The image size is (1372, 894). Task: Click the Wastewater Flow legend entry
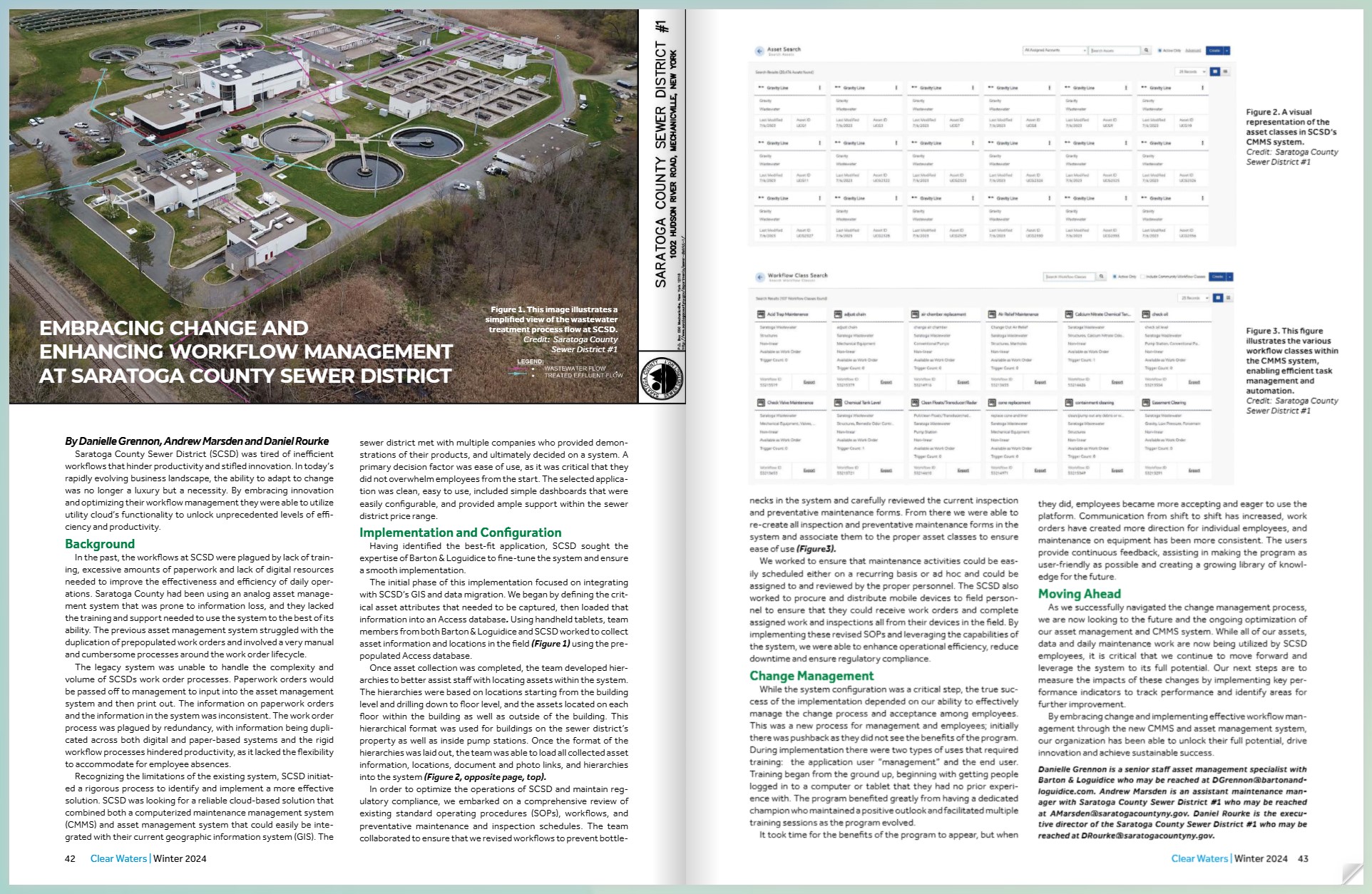point(575,369)
